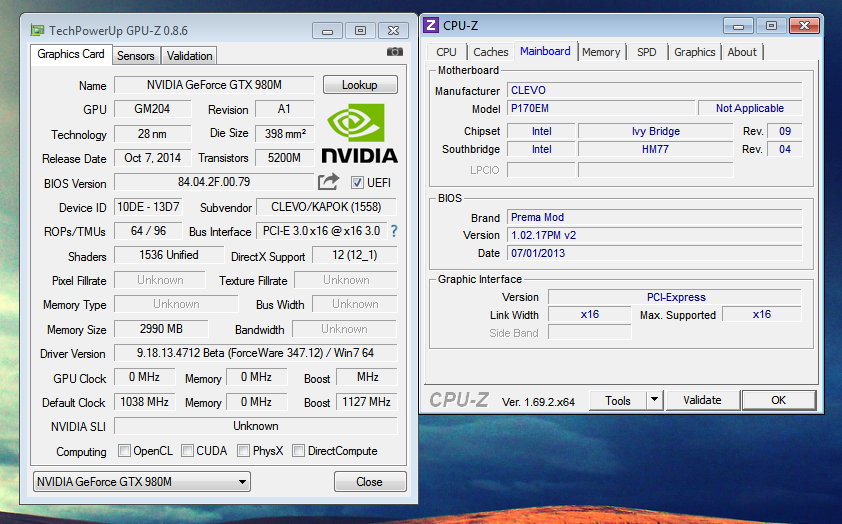The height and width of the screenshot is (524, 842).
Task: Click the Model value P170EM
Action: 601,108
